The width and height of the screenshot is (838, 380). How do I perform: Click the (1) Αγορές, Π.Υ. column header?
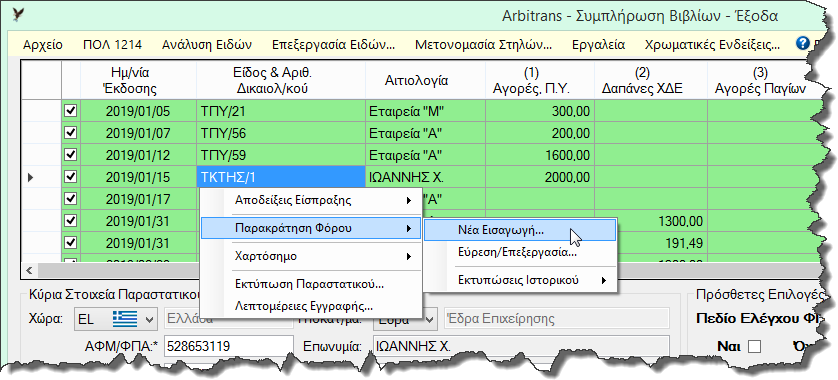[x=540, y=80]
